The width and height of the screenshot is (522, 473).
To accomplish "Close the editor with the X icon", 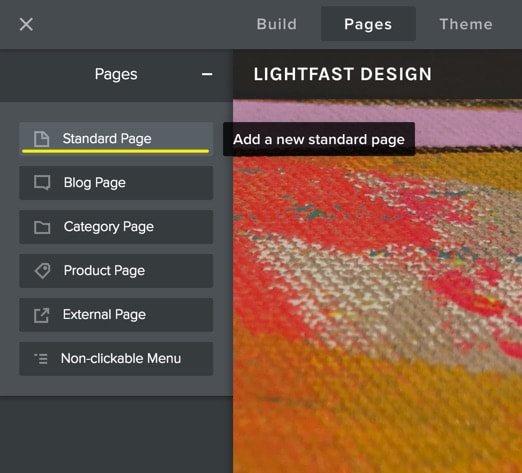I will pos(26,24).
